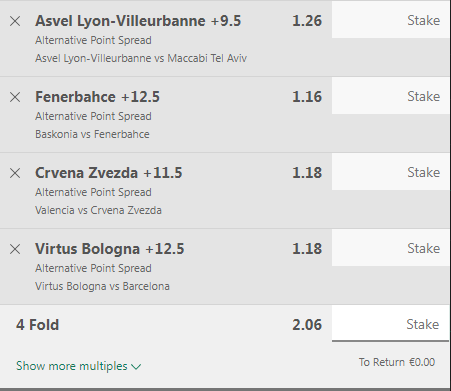Click the Show more multiples chevron arrow
Image resolution: width=451 pixels, height=391 pixels.
click(136, 367)
